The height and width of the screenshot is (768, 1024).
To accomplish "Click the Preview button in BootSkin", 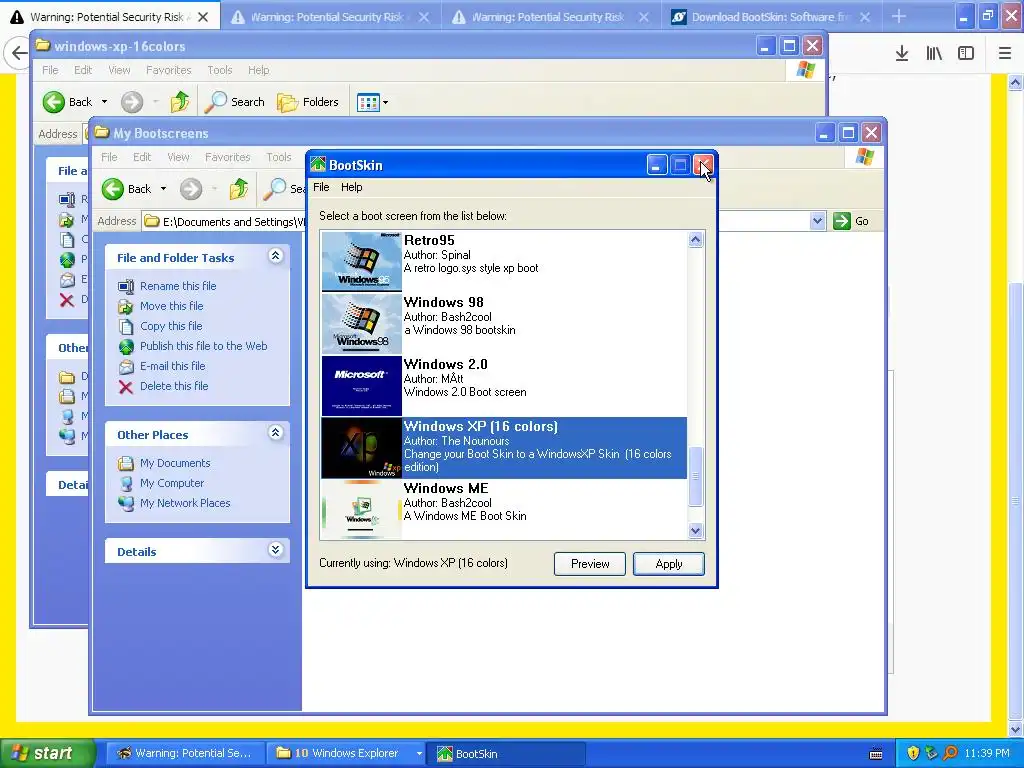I will (x=589, y=564).
